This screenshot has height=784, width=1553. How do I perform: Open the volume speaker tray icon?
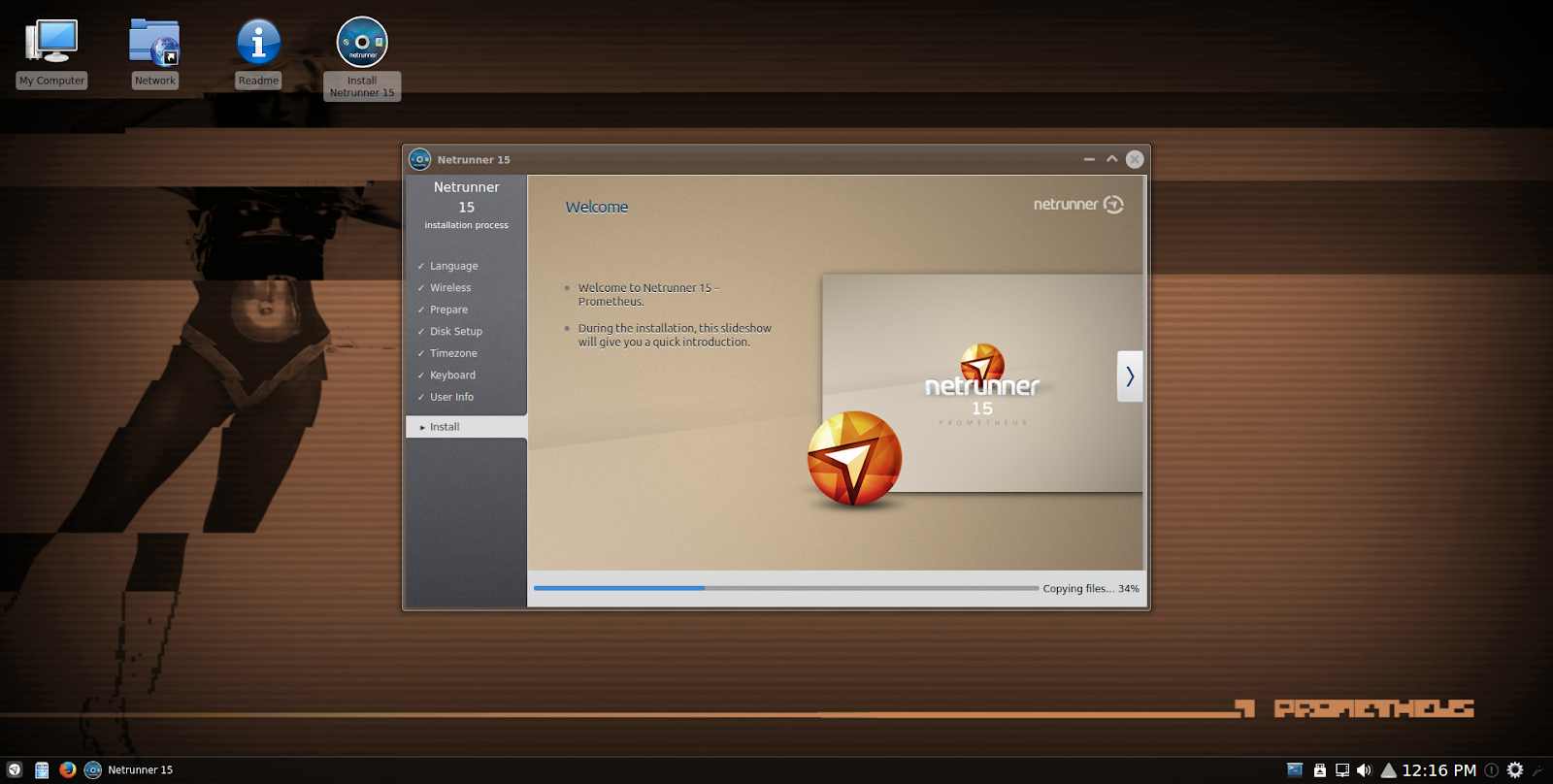click(x=1364, y=770)
